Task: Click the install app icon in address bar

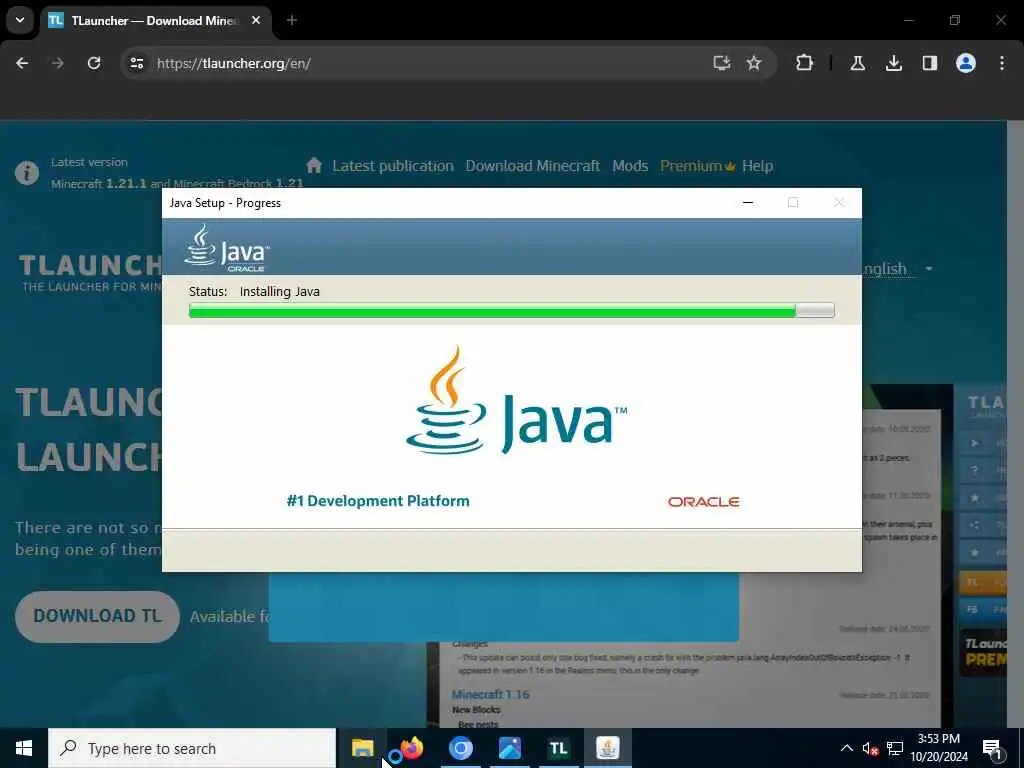Action: click(722, 63)
